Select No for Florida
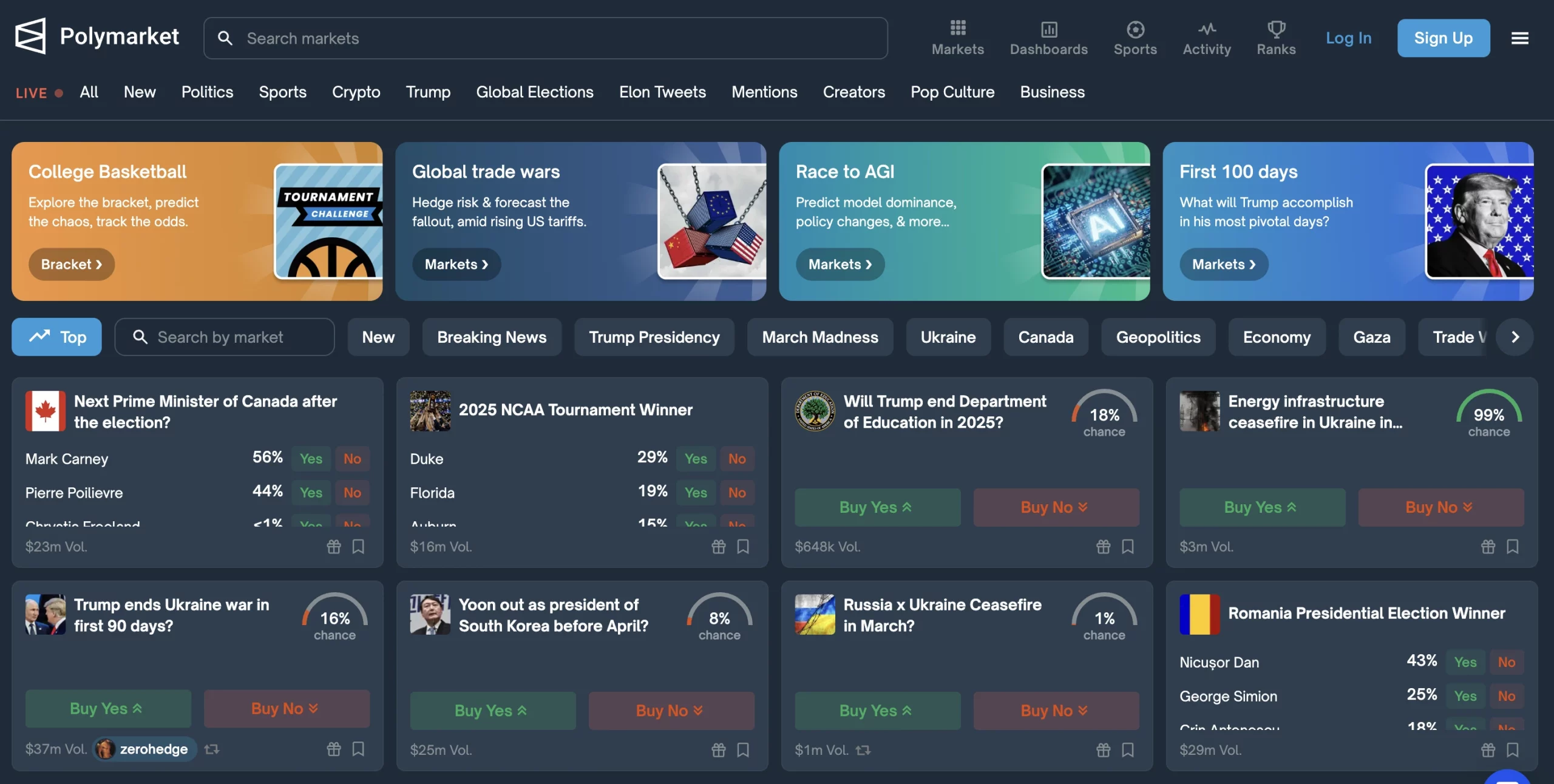 coord(737,493)
